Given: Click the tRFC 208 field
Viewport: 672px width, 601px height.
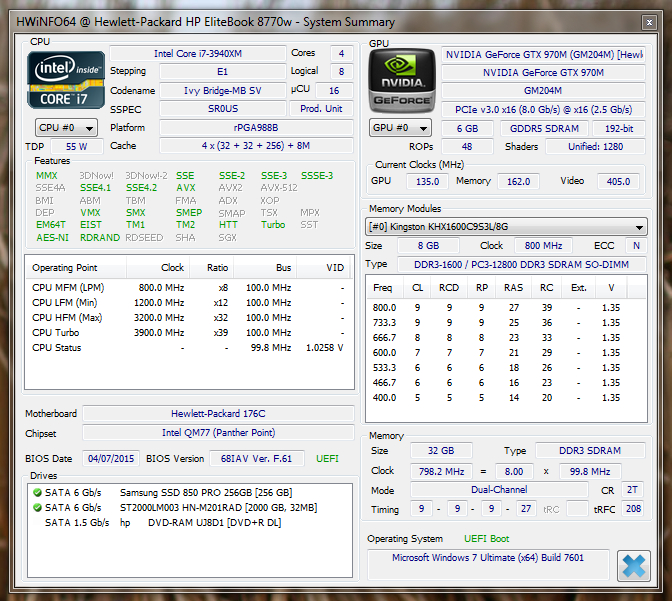Looking at the screenshot, I should coord(633,509).
